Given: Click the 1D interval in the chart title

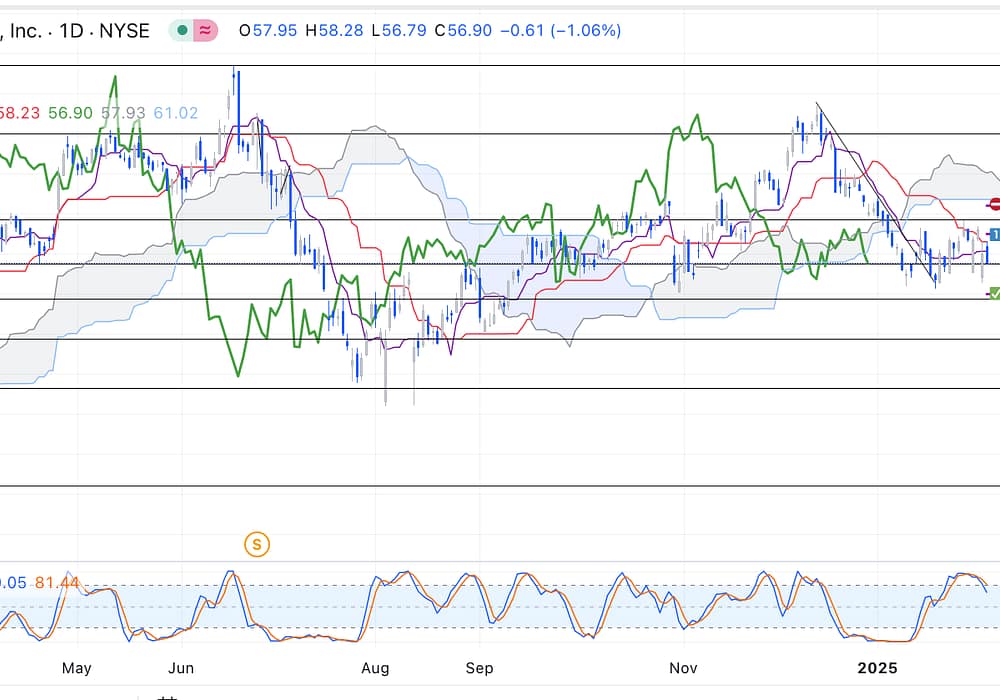Looking at the screenshot, I should [x=71, y=31].
